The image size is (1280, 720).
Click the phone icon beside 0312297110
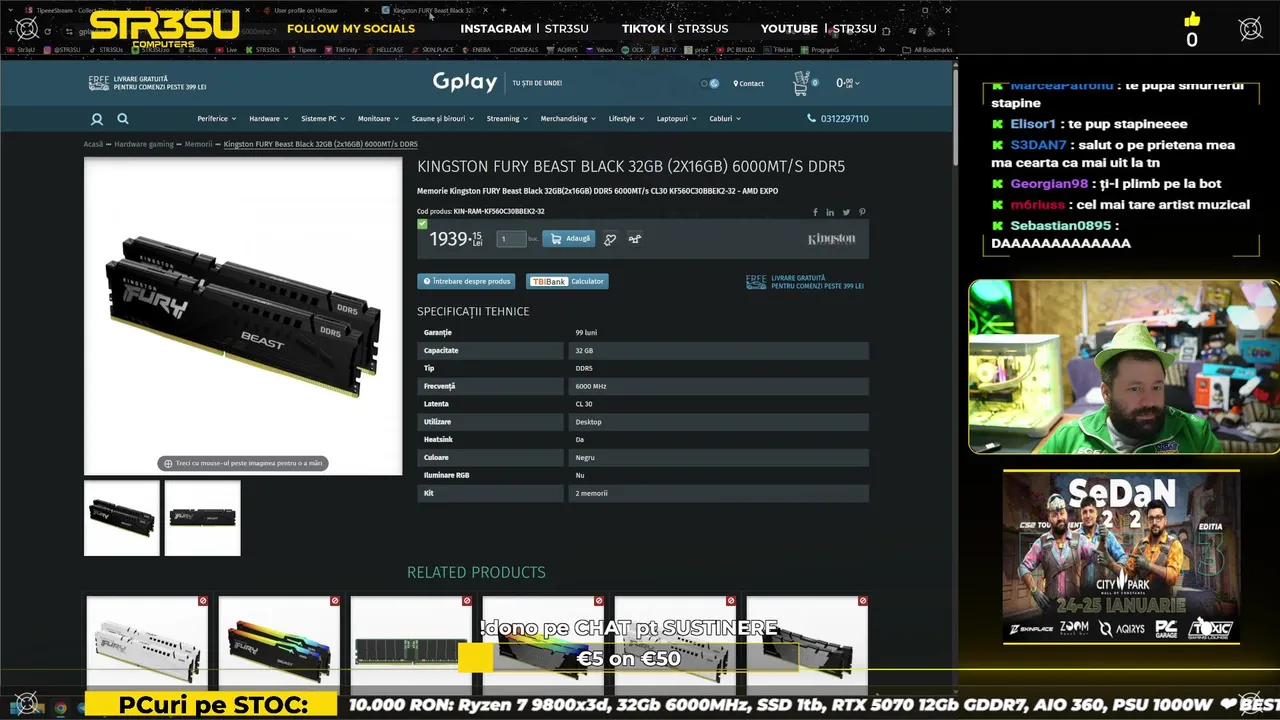pyautogui.click(x=811, y=118)
